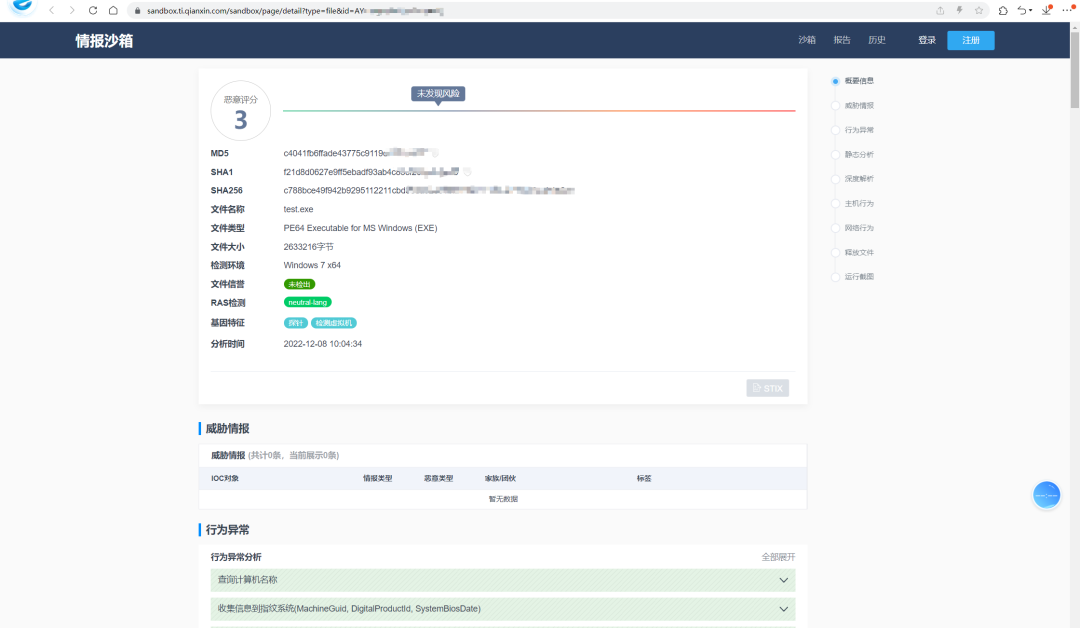Click the file size 2633216字节
The height and width of the screenshot is (628, 1080).
[309, 247]
